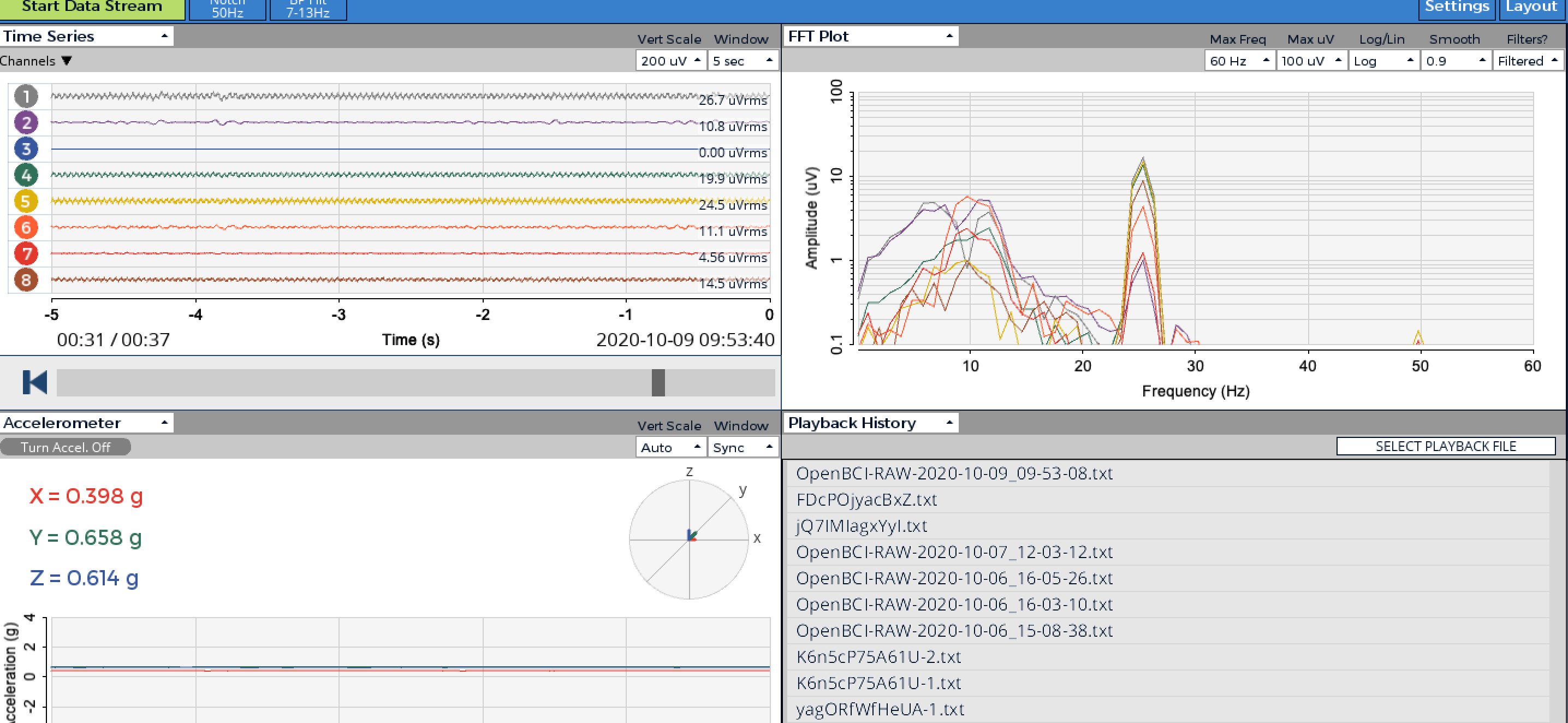
Task: Click channel 7's 4.56 uVrms value
Action: point(733,257)
